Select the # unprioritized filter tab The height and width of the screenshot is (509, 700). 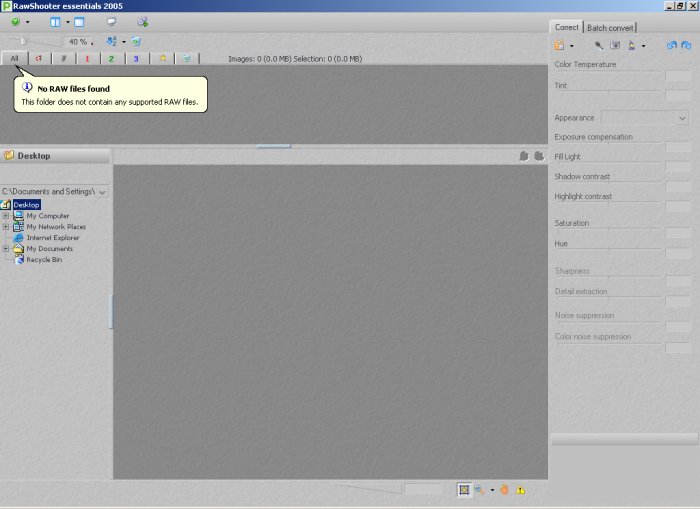64,58
